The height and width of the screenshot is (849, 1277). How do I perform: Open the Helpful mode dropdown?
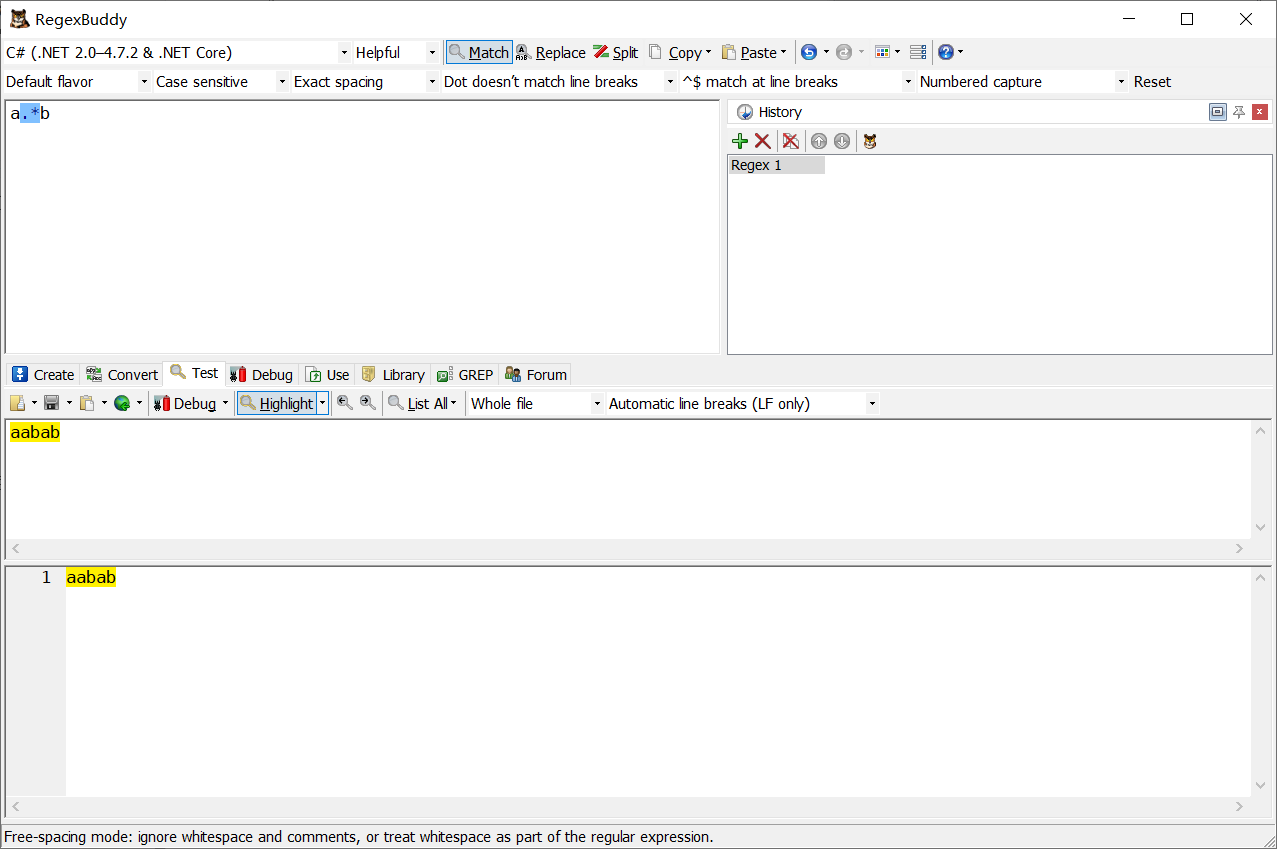coord(396,52)
